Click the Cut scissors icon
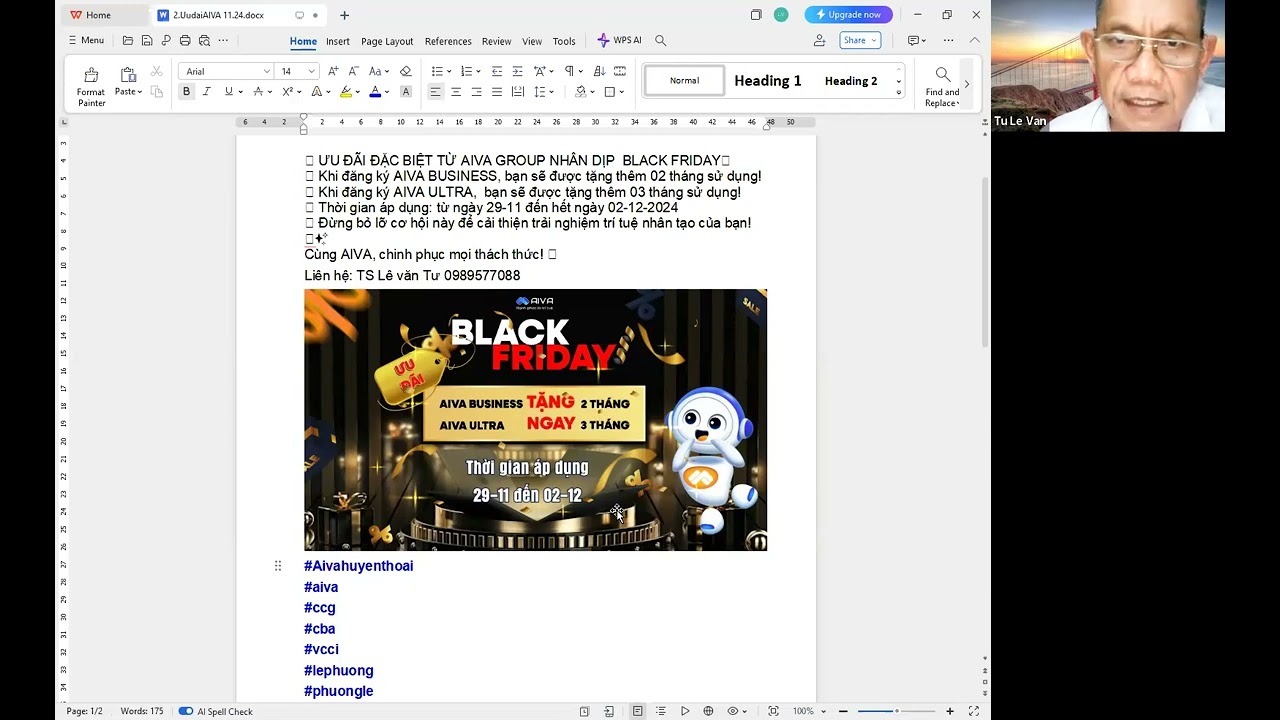 tap(156, 71)
